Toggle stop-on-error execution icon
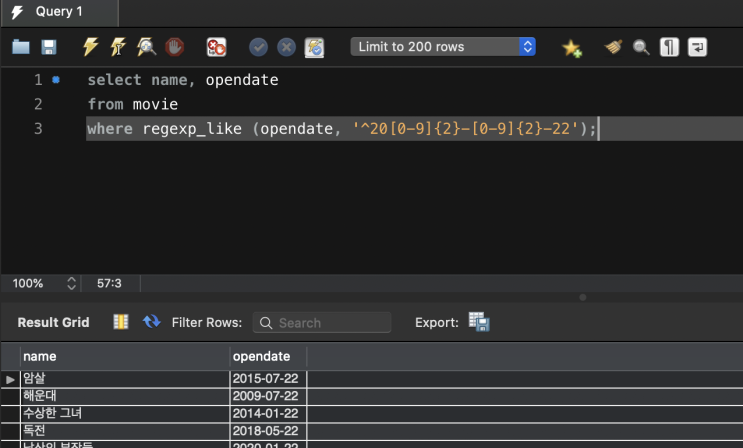 pyautogui.click(x=217, y=47)
